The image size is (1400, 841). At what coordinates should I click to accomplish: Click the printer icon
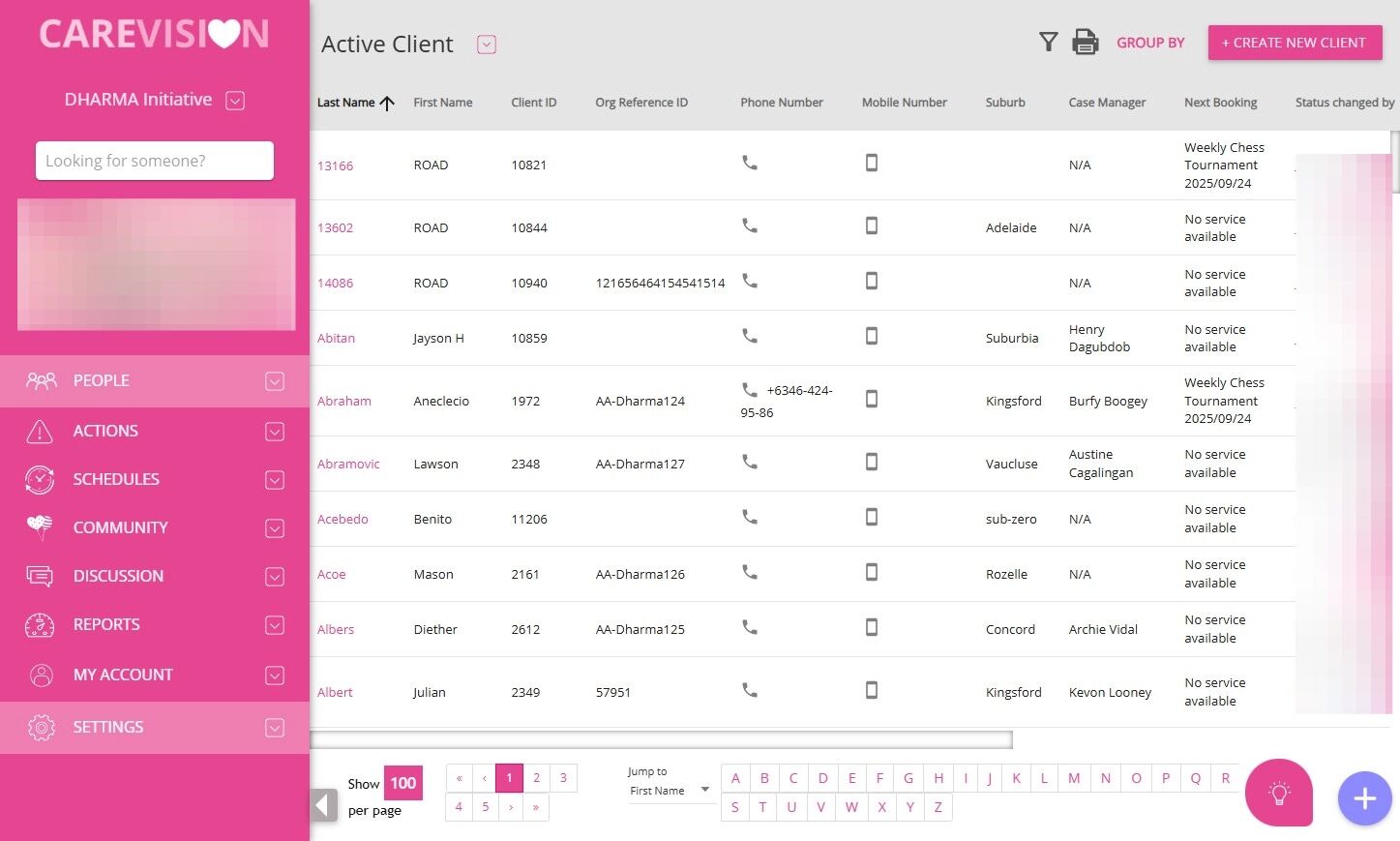[1086, 42]
